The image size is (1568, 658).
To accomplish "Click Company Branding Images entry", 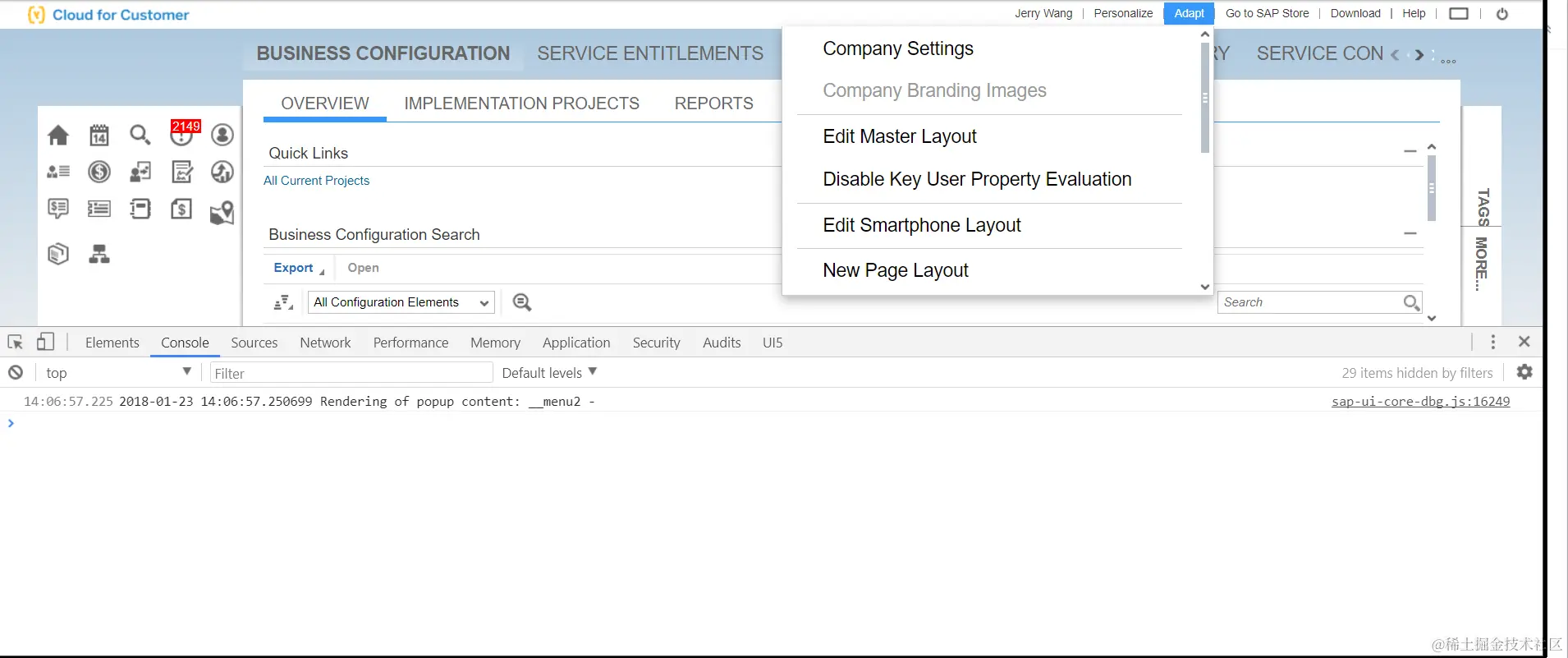I will pyautogui.click(x=934, y=90).
